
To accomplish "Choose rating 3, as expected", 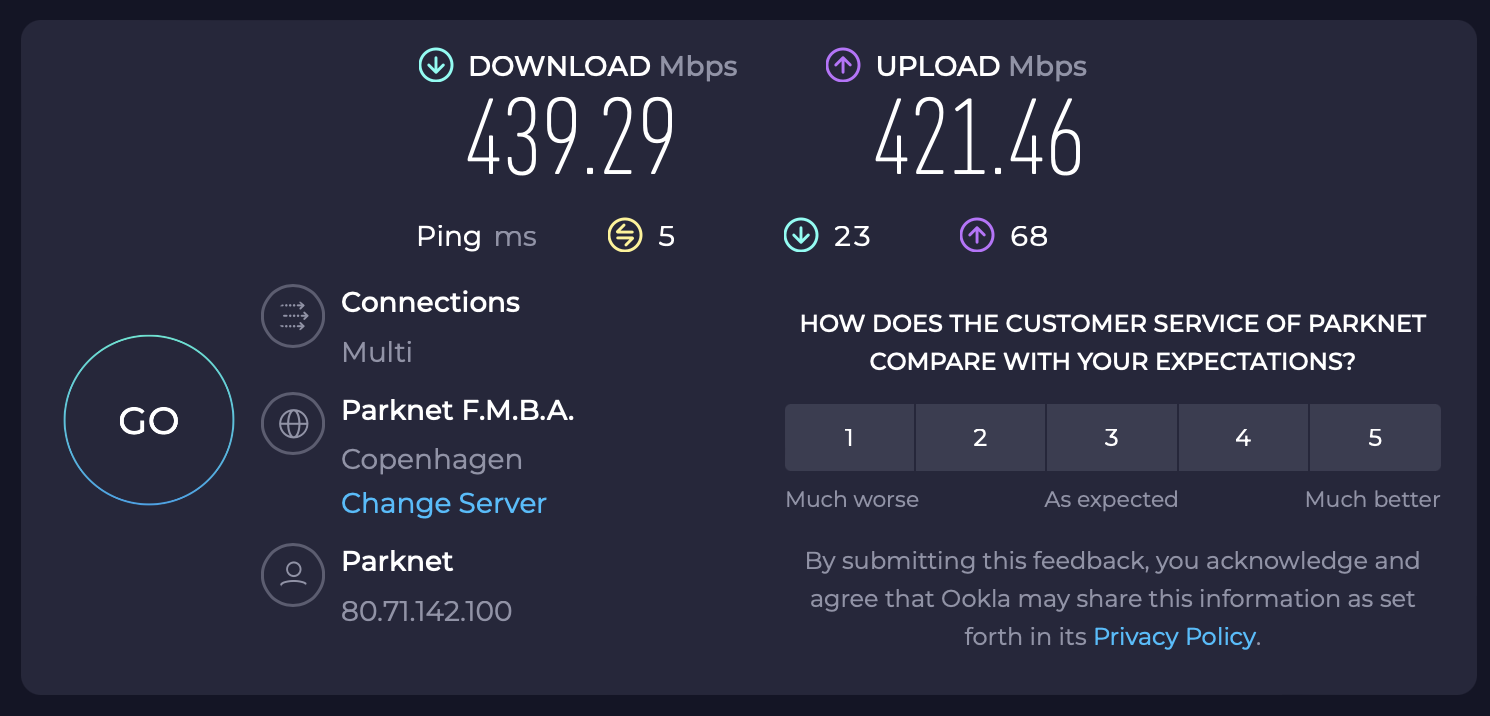I will (x=1111, y=437).
